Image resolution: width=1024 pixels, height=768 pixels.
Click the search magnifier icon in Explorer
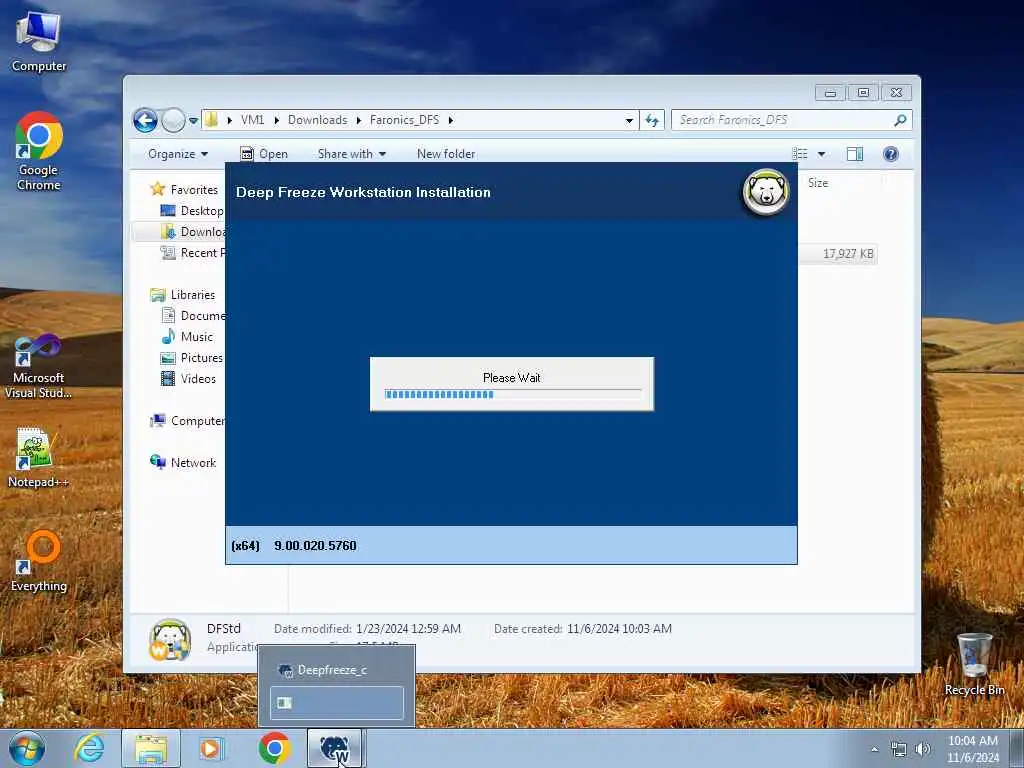(x=900, y=120)
